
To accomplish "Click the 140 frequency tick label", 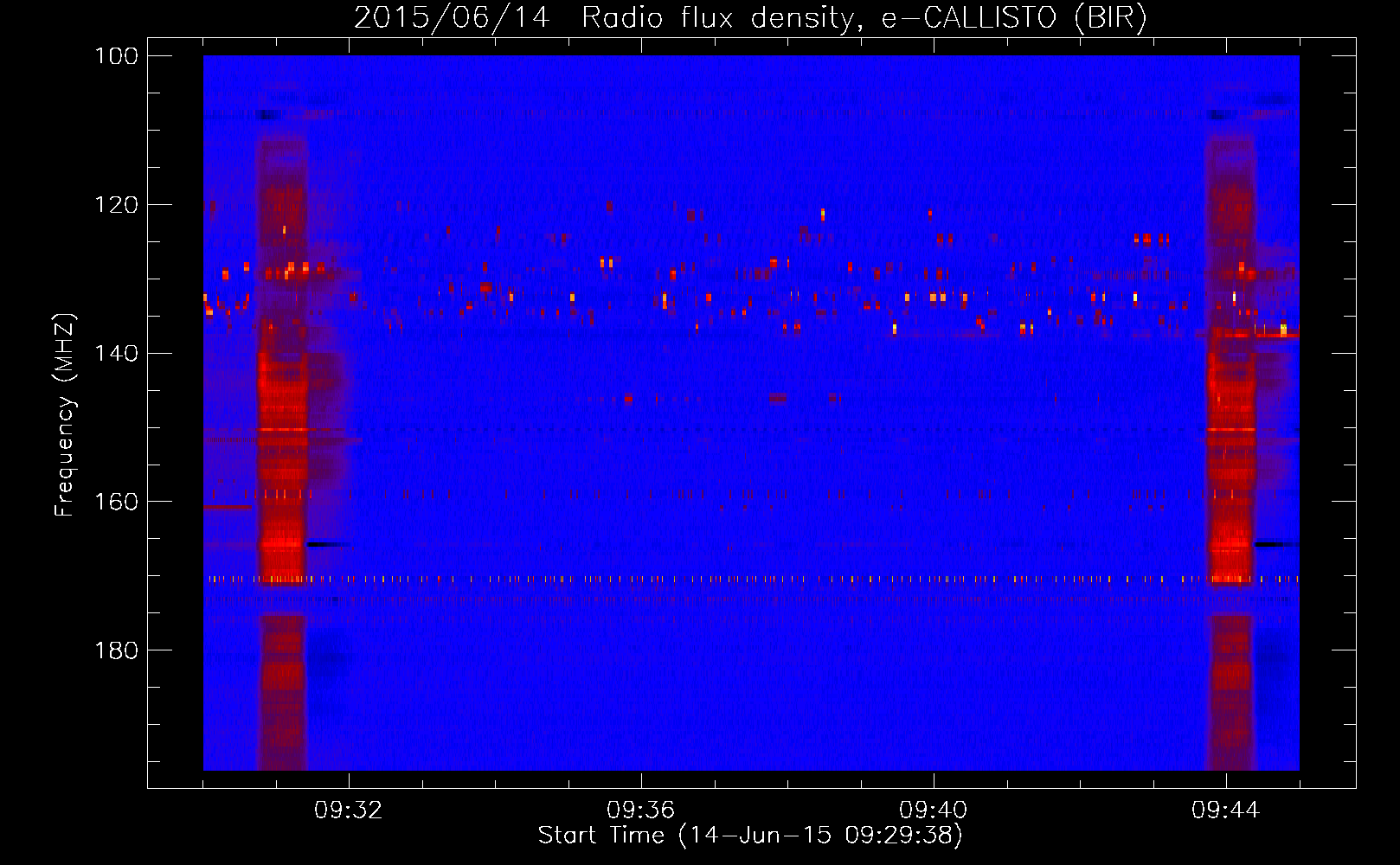I will [117, 353].
